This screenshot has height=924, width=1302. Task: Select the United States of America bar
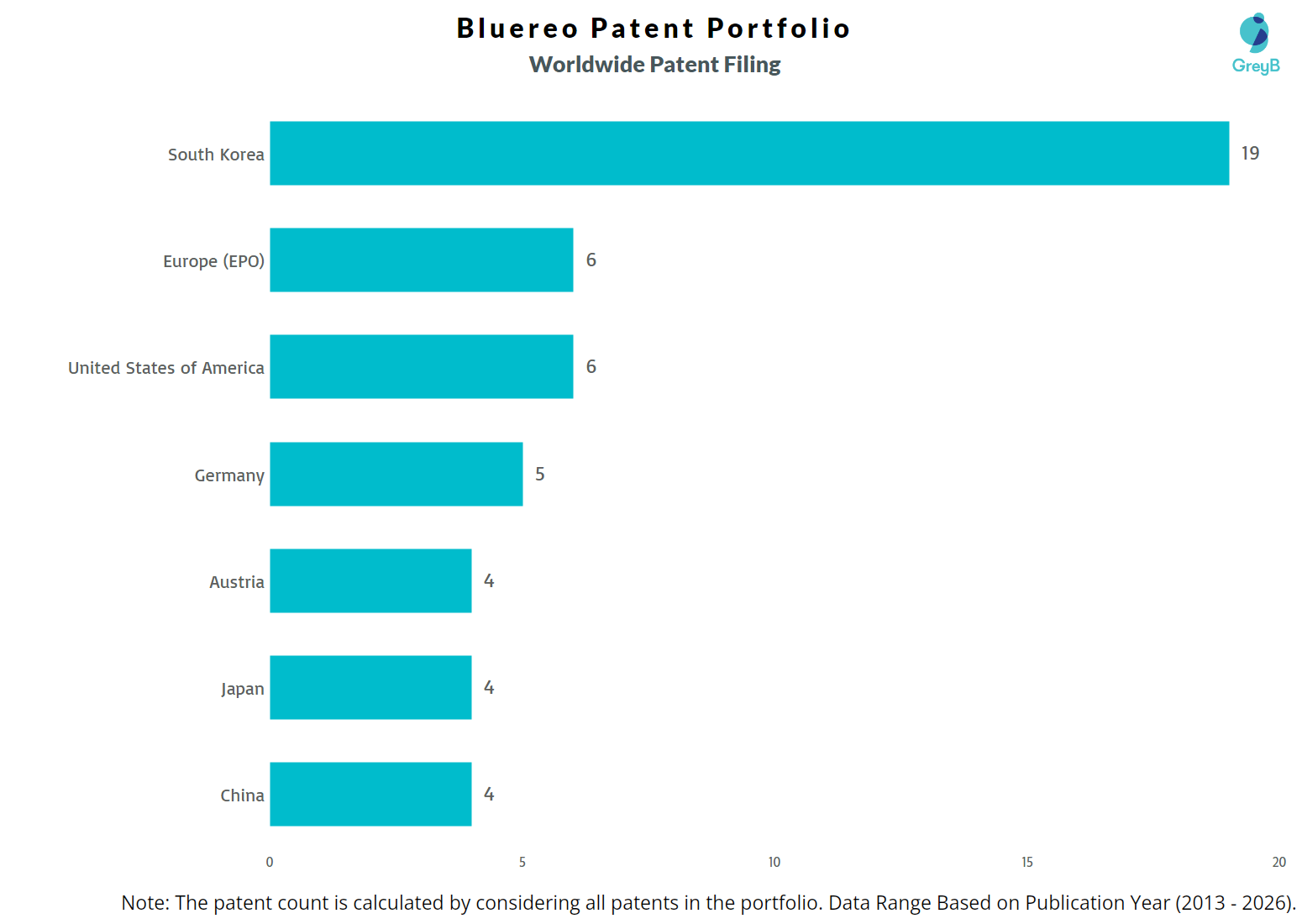(421, 366)
